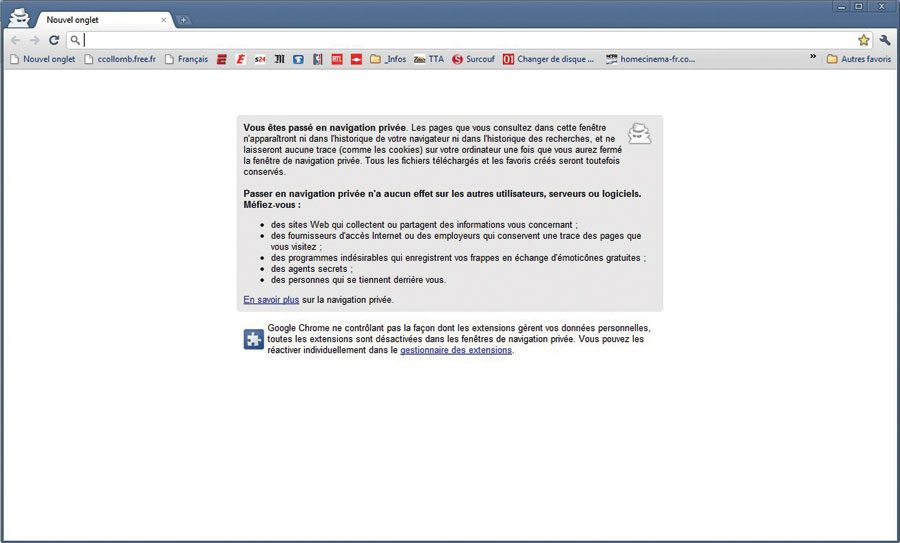Open the homecinema-fr.co bookmark
The width and height of the screenshot is (900, 543).
point(650,59)
